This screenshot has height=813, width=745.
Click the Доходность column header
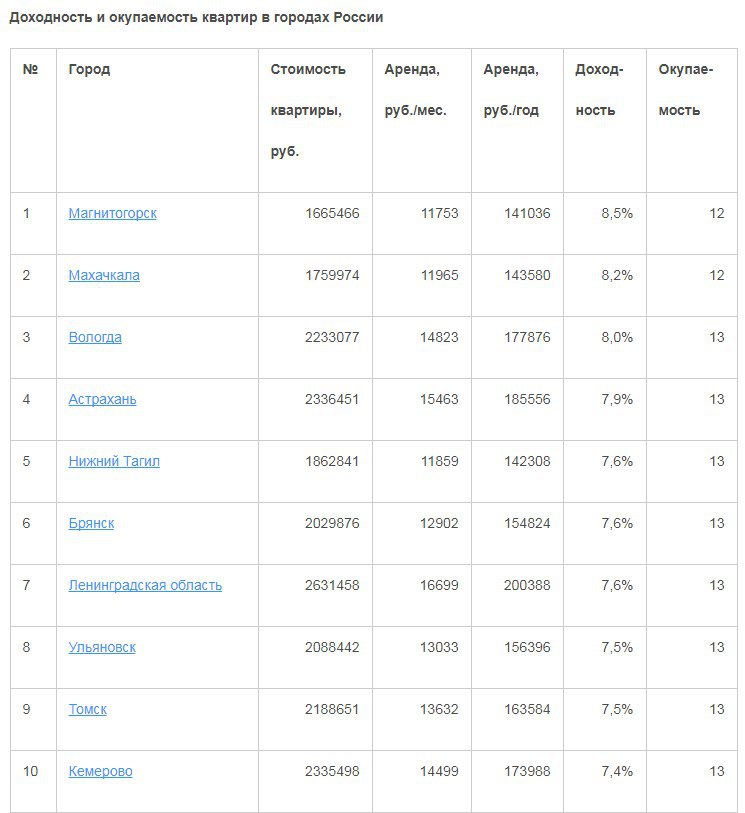[x=599, y=90]
